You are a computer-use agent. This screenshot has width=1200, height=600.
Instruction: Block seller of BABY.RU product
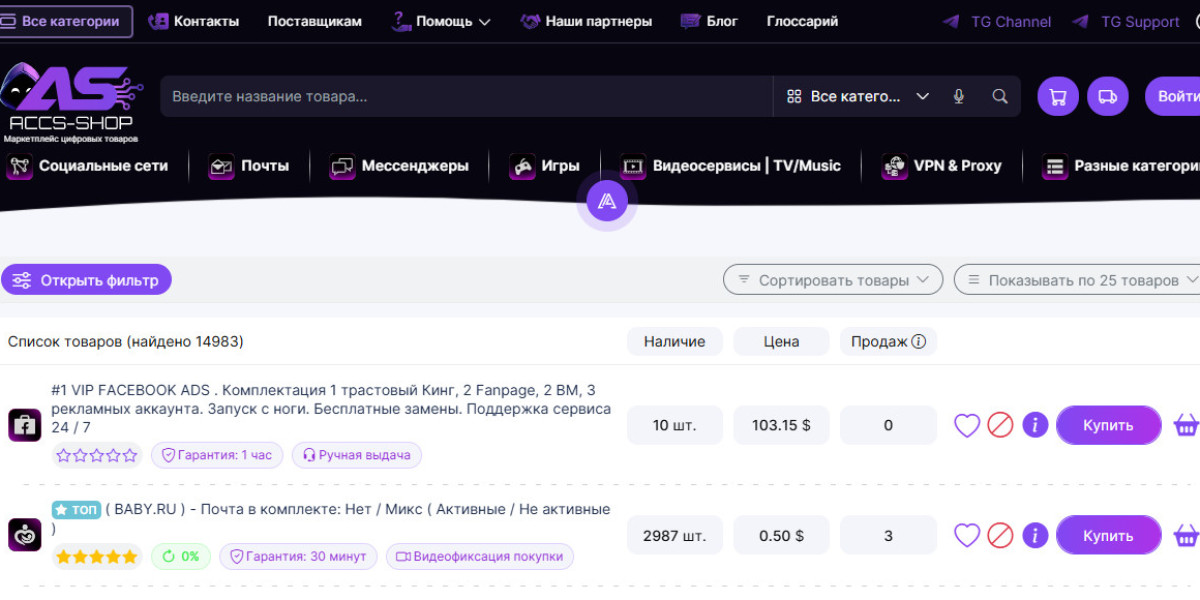pos(1001,535)
